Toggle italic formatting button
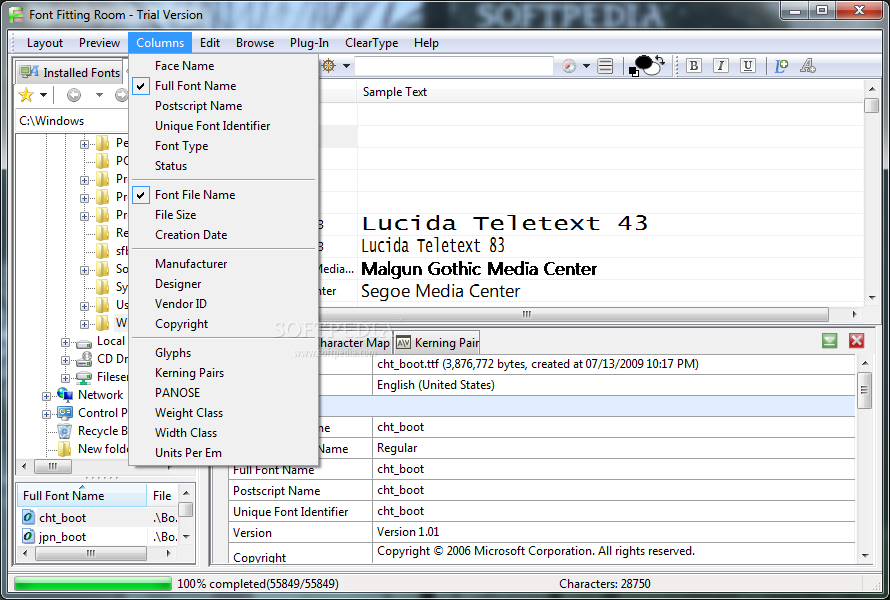The width and height of the screenshot is (890, 600). [x=720, y=66]
